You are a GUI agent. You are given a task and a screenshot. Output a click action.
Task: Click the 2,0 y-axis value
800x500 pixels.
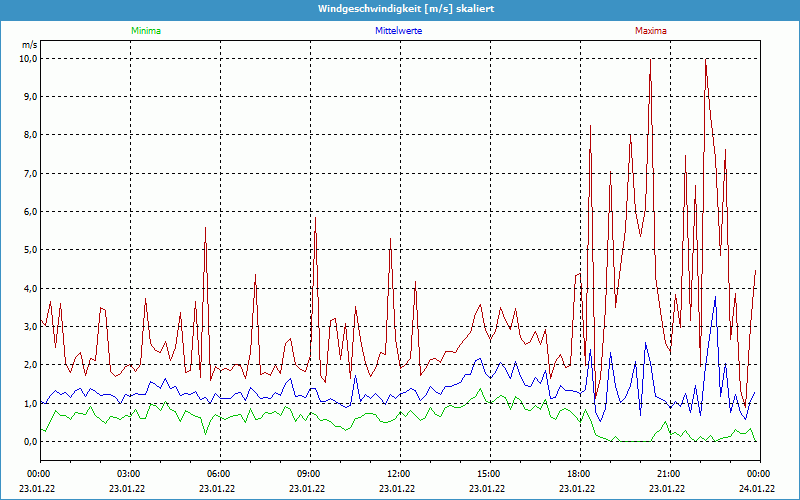point(31,365)
